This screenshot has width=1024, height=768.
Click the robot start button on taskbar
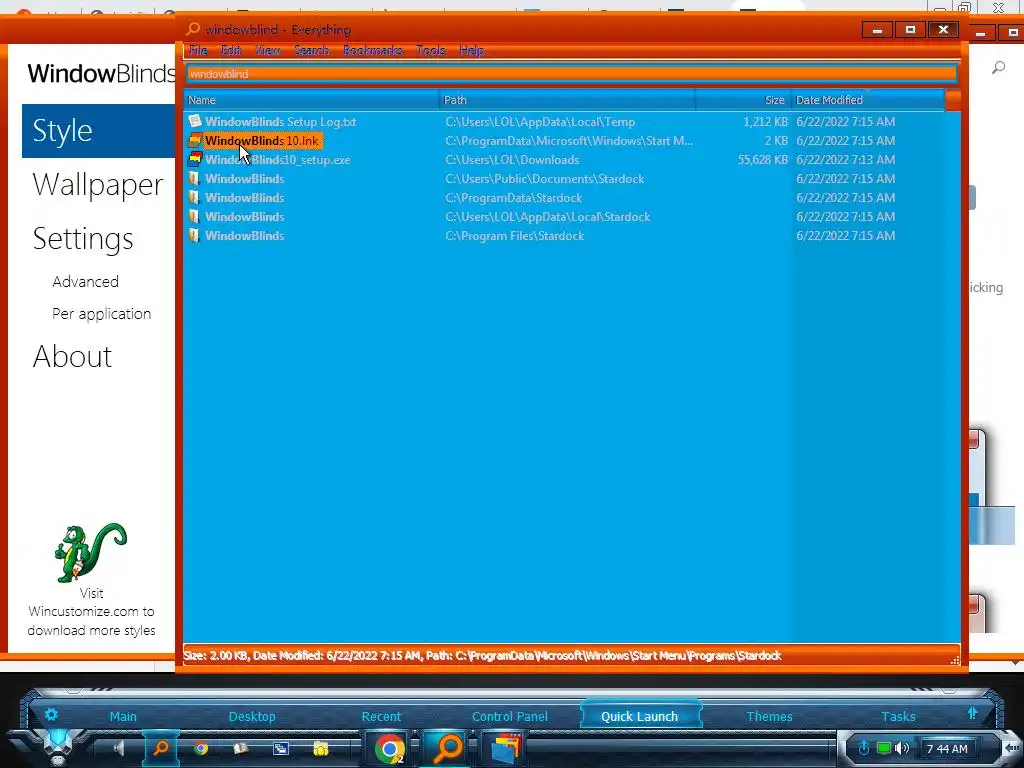coord(57,748)
